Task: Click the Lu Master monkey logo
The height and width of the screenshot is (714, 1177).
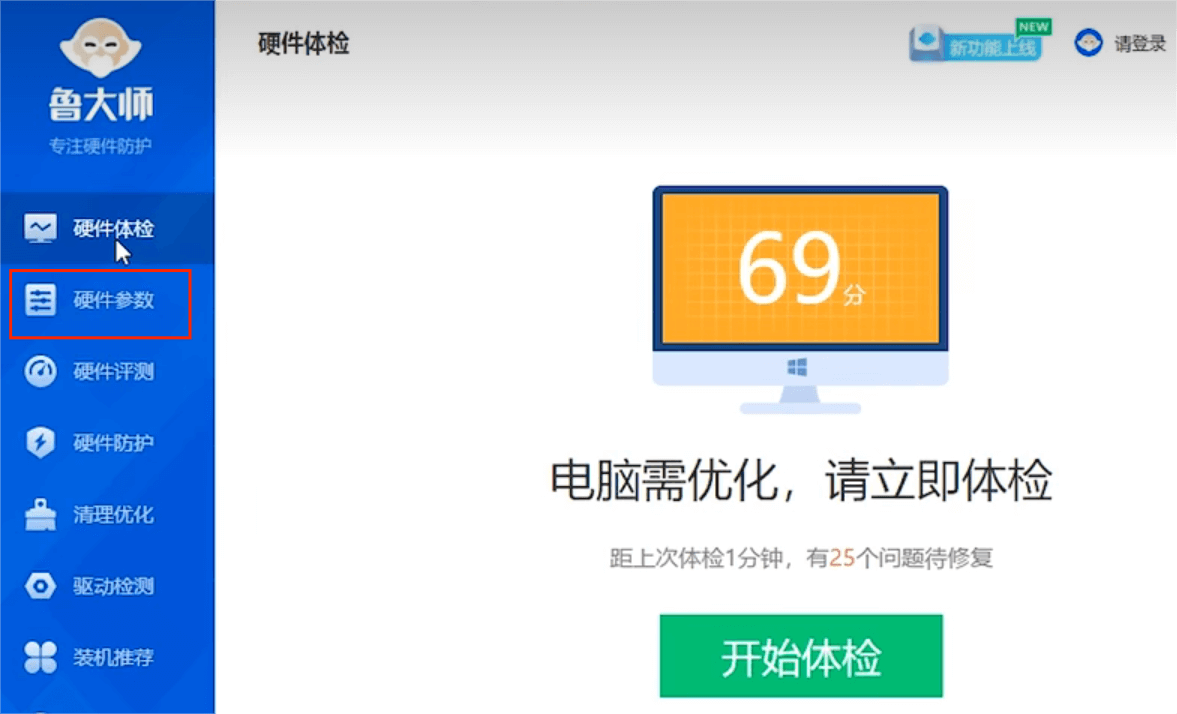Action: [100, 50]
